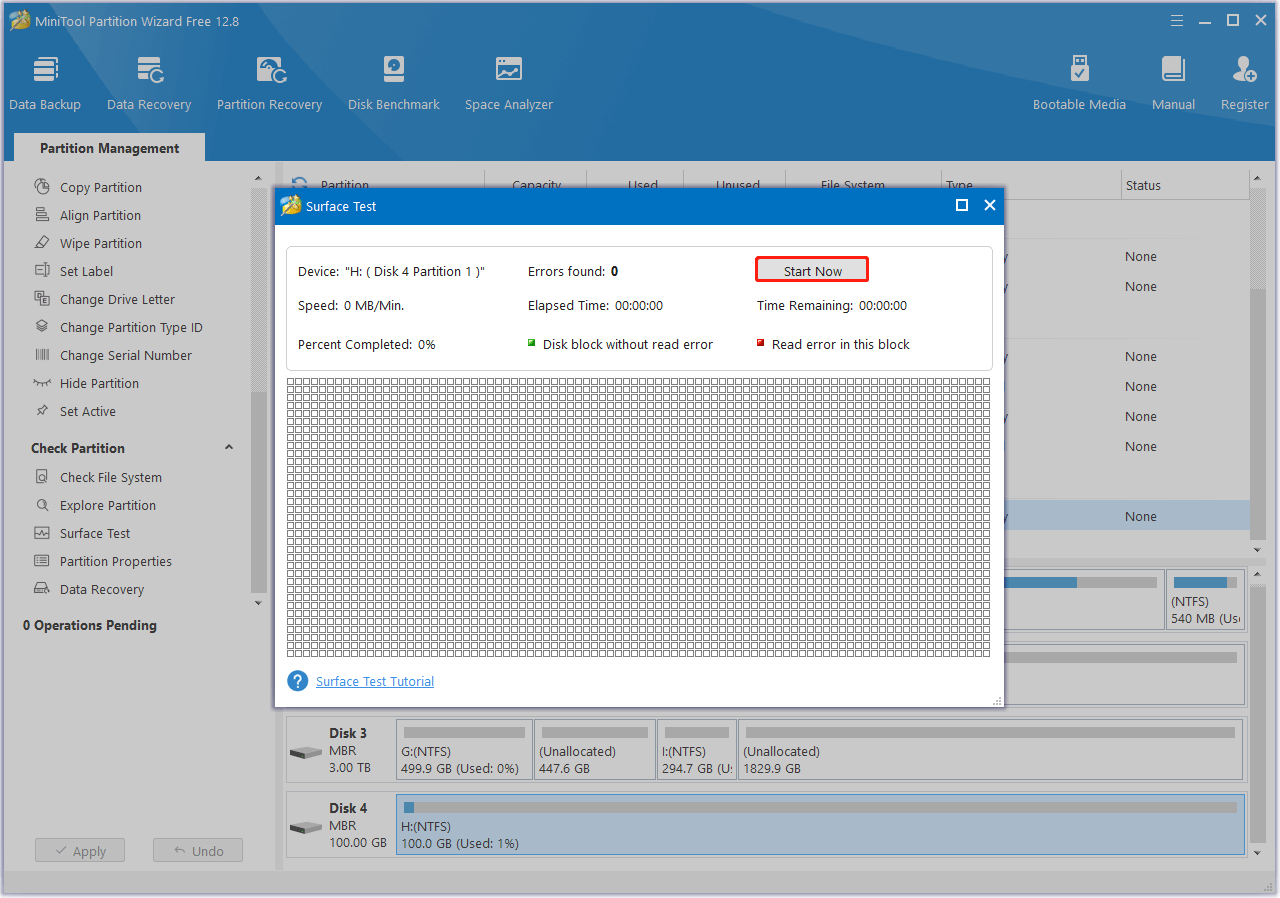The width and height of the screenshot is (1280, 898).
Task: Click 0 Operations Pending label
Action: tap(90, 625)
